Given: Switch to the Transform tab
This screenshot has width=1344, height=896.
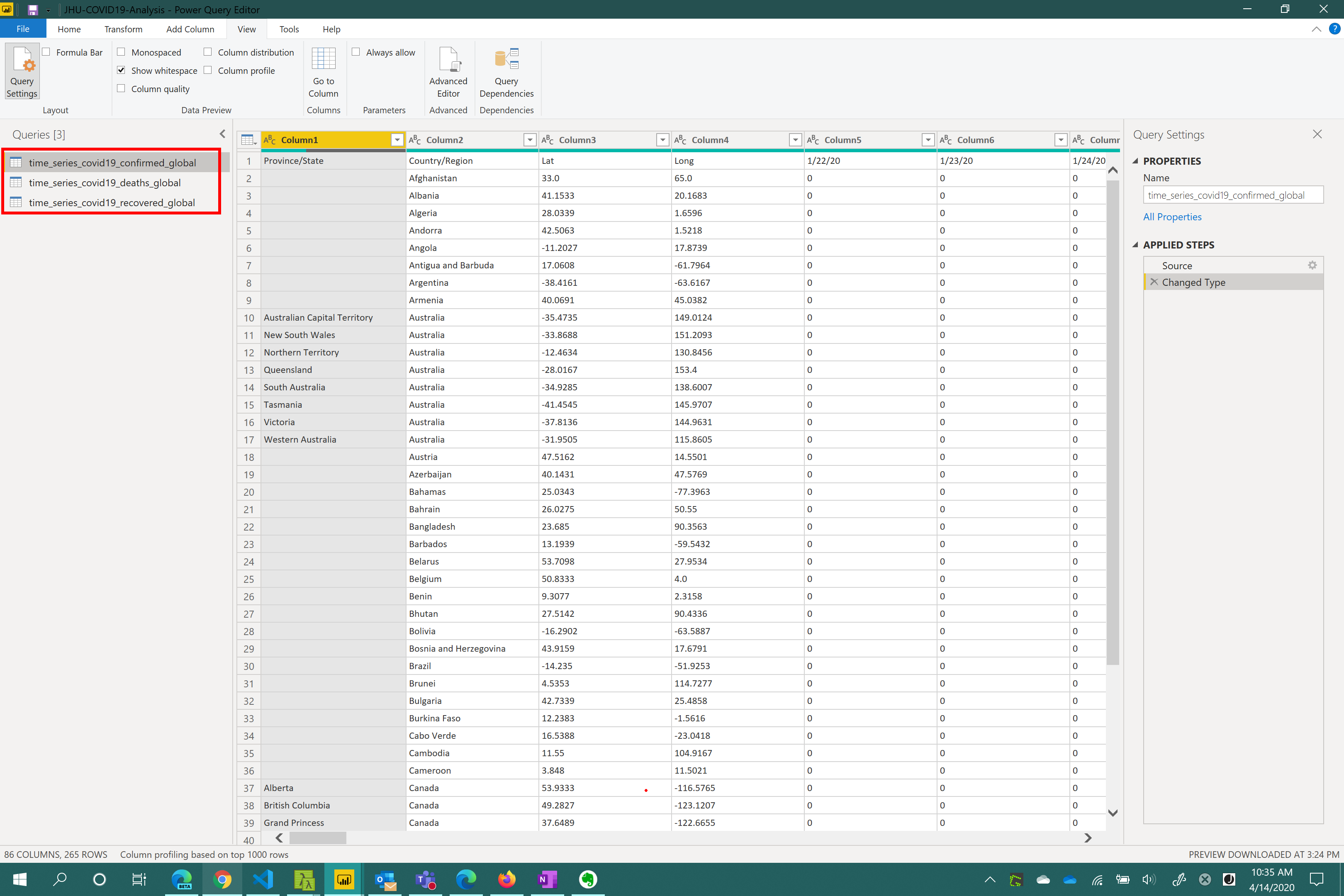Looking at the screenshot, I should click(123, 29).
